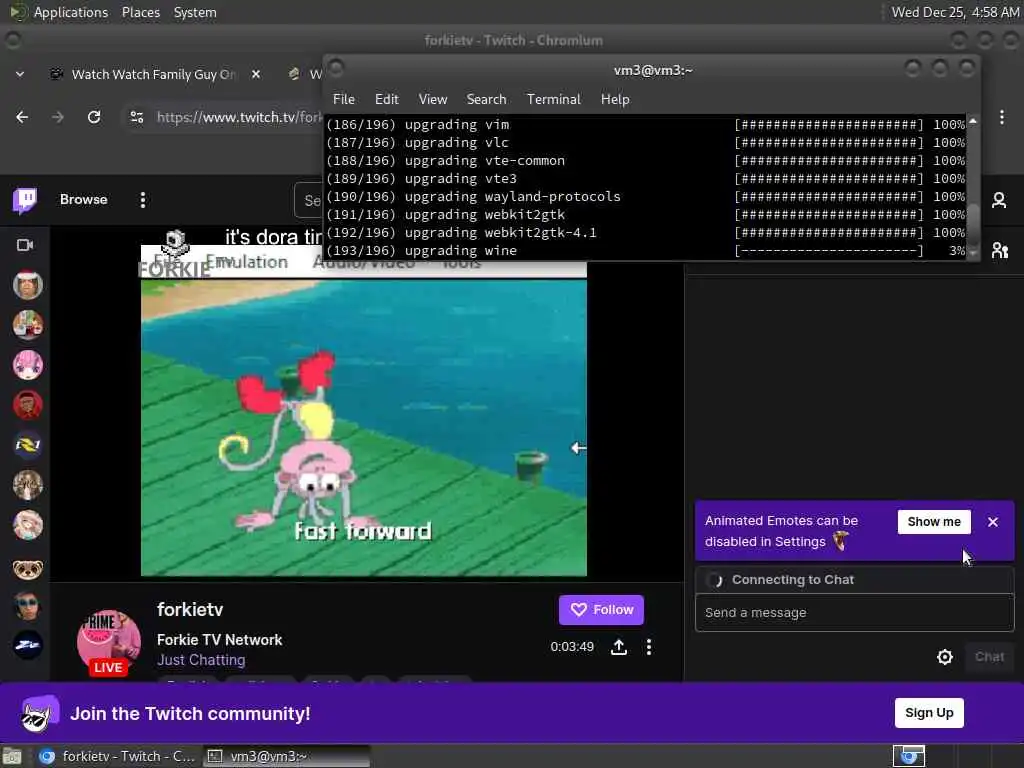Click the clock showing Wed Dec 25

click(x=955, y=12)
